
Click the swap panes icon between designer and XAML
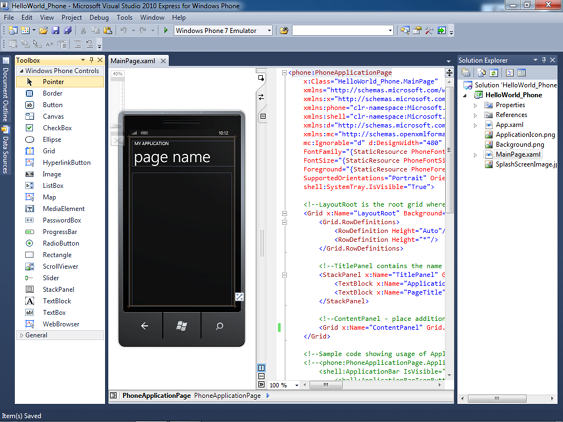[x=261, y=97]
